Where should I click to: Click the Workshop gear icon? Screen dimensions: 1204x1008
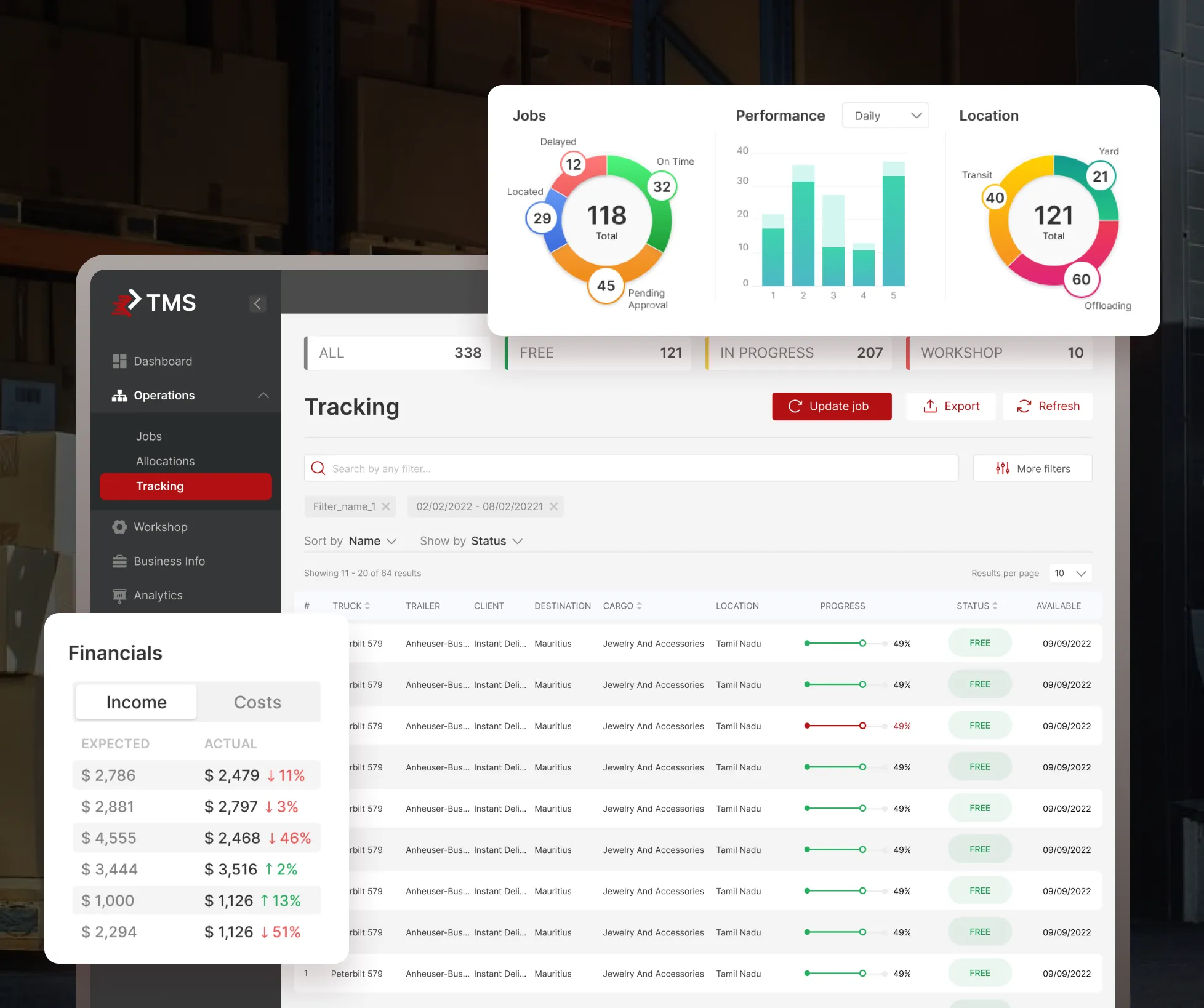pos(119,527)
